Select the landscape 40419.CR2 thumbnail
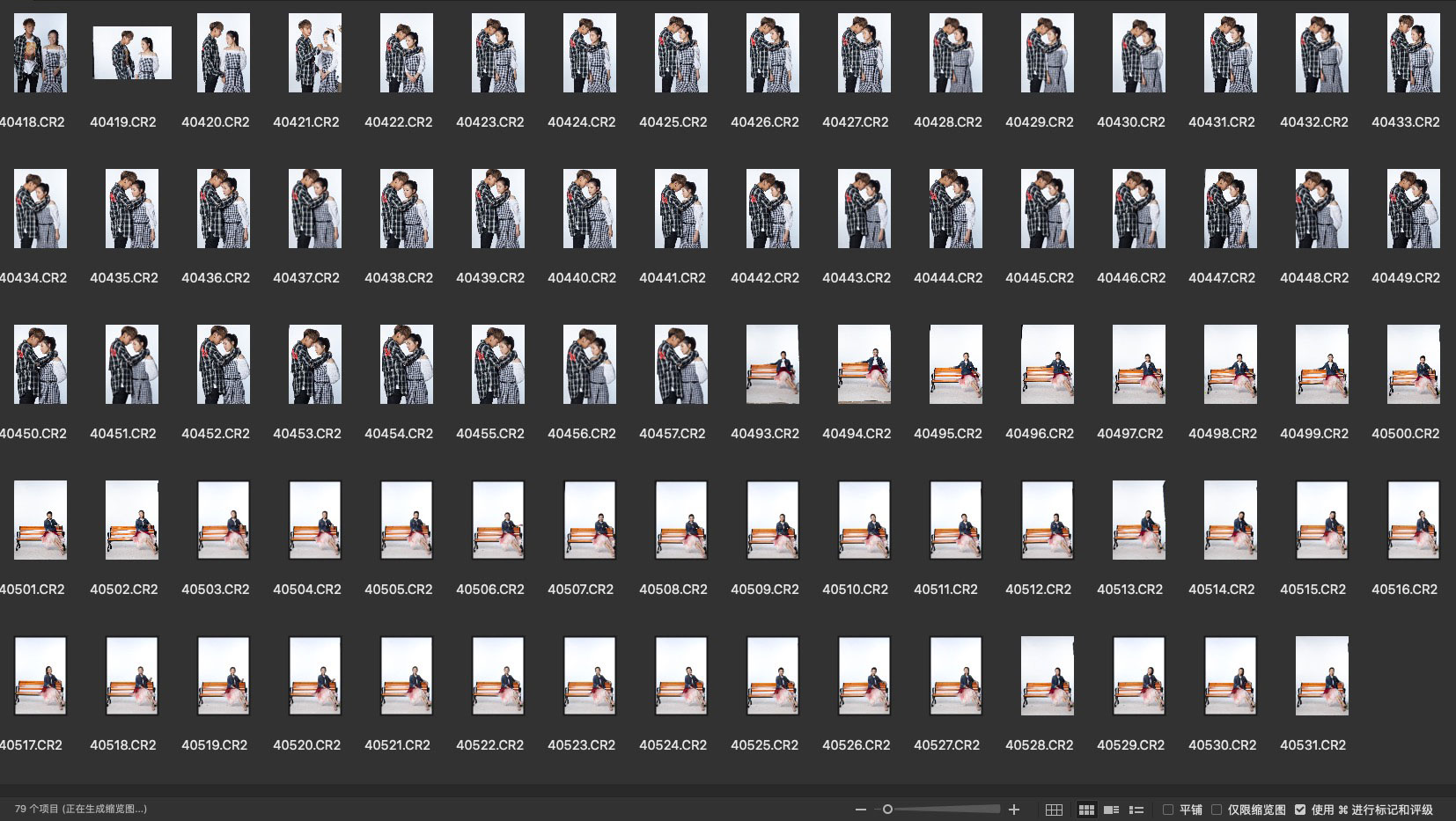Viewport: 1456px width, 821px height. pos(132,53)
